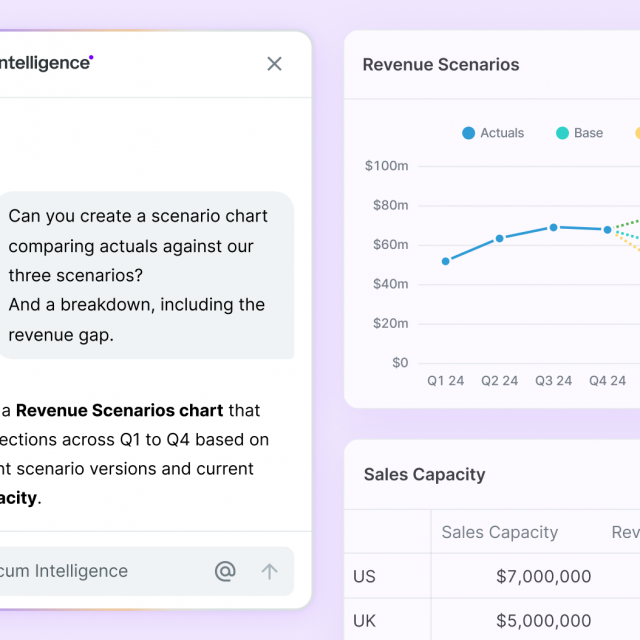
Task: Click the Intelligence logo in chat header
Action: click(45, 63)
